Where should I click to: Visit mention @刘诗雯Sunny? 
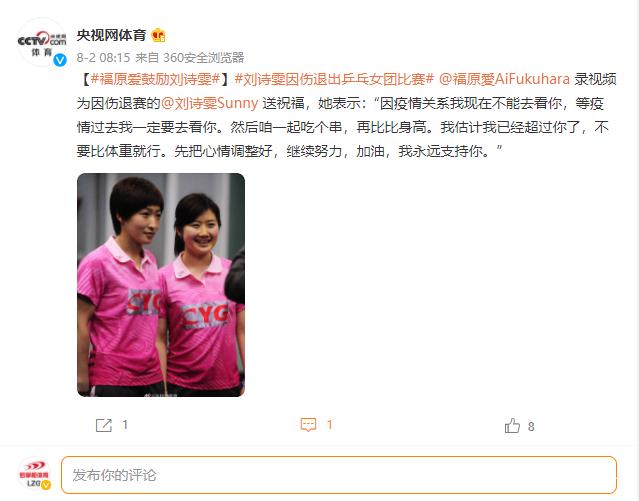[209, 103]
